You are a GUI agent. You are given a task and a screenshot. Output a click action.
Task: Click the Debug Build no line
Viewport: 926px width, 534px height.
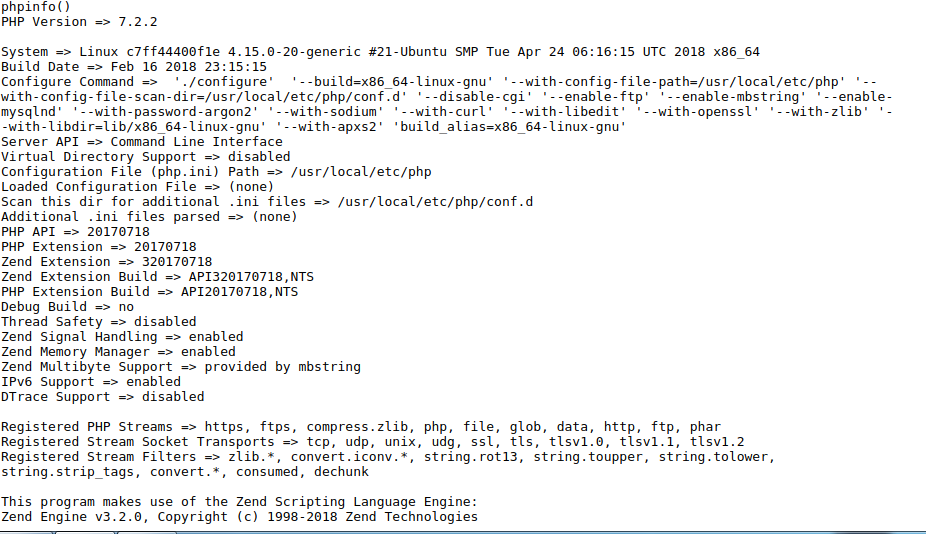(x=67, y=307)
